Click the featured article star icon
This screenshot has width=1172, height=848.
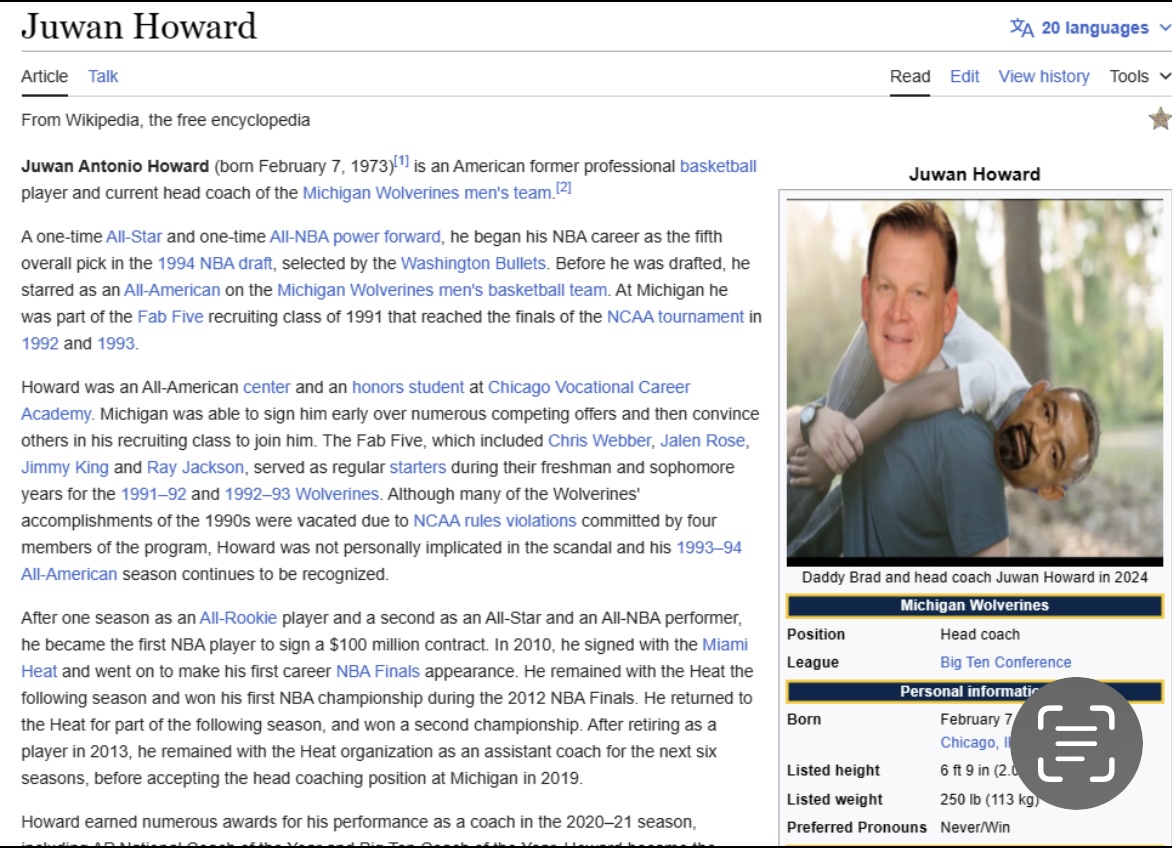[1159, 119]
